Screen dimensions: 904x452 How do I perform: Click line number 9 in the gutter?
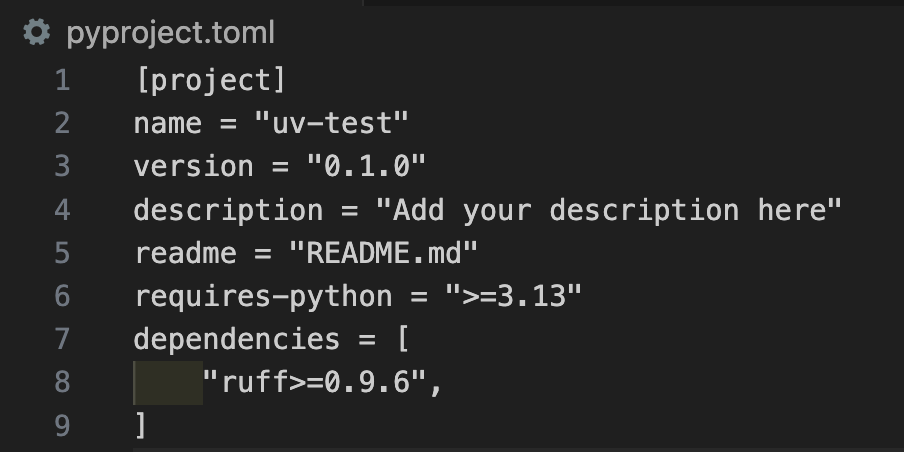(x=62, y=425)
